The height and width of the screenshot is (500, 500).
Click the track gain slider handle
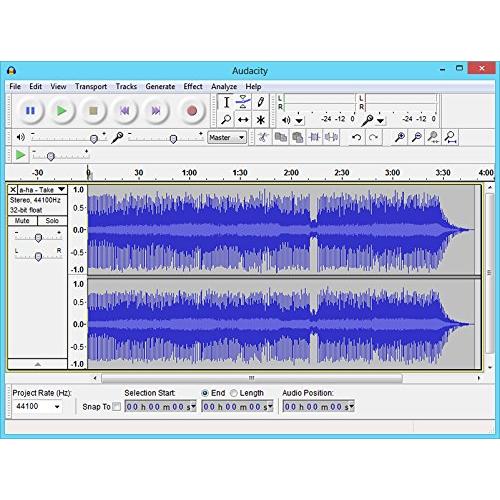click(38, 238)
